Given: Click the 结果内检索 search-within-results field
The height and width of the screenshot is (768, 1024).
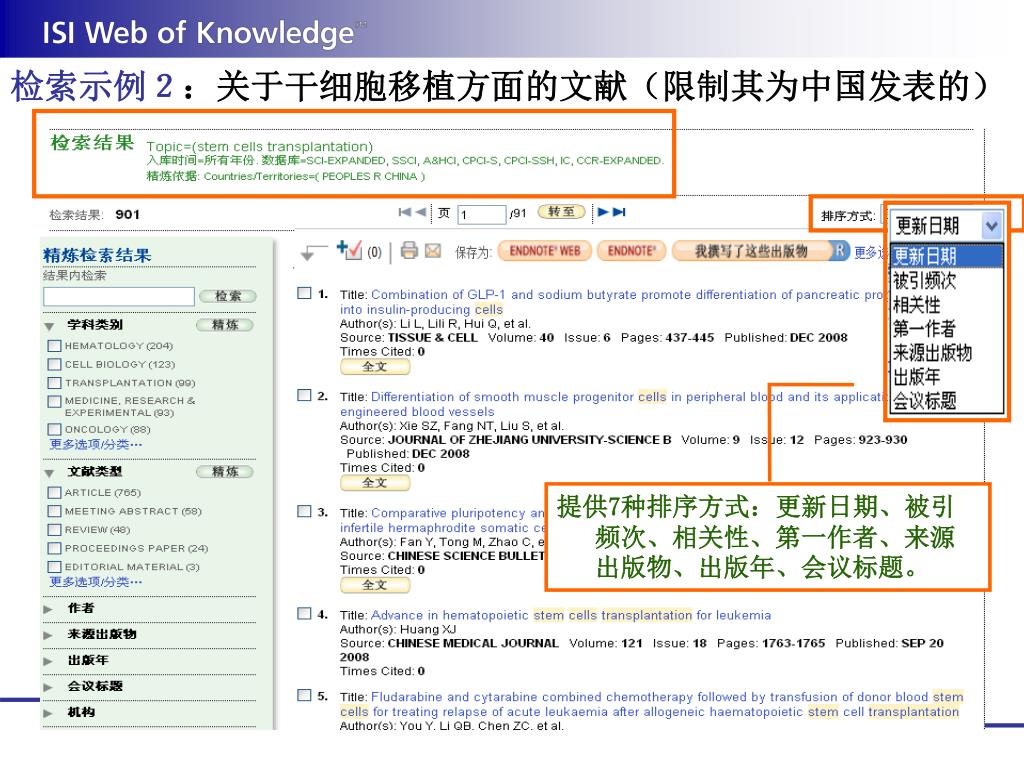Looking at the screenshot, I should [119, 296].
